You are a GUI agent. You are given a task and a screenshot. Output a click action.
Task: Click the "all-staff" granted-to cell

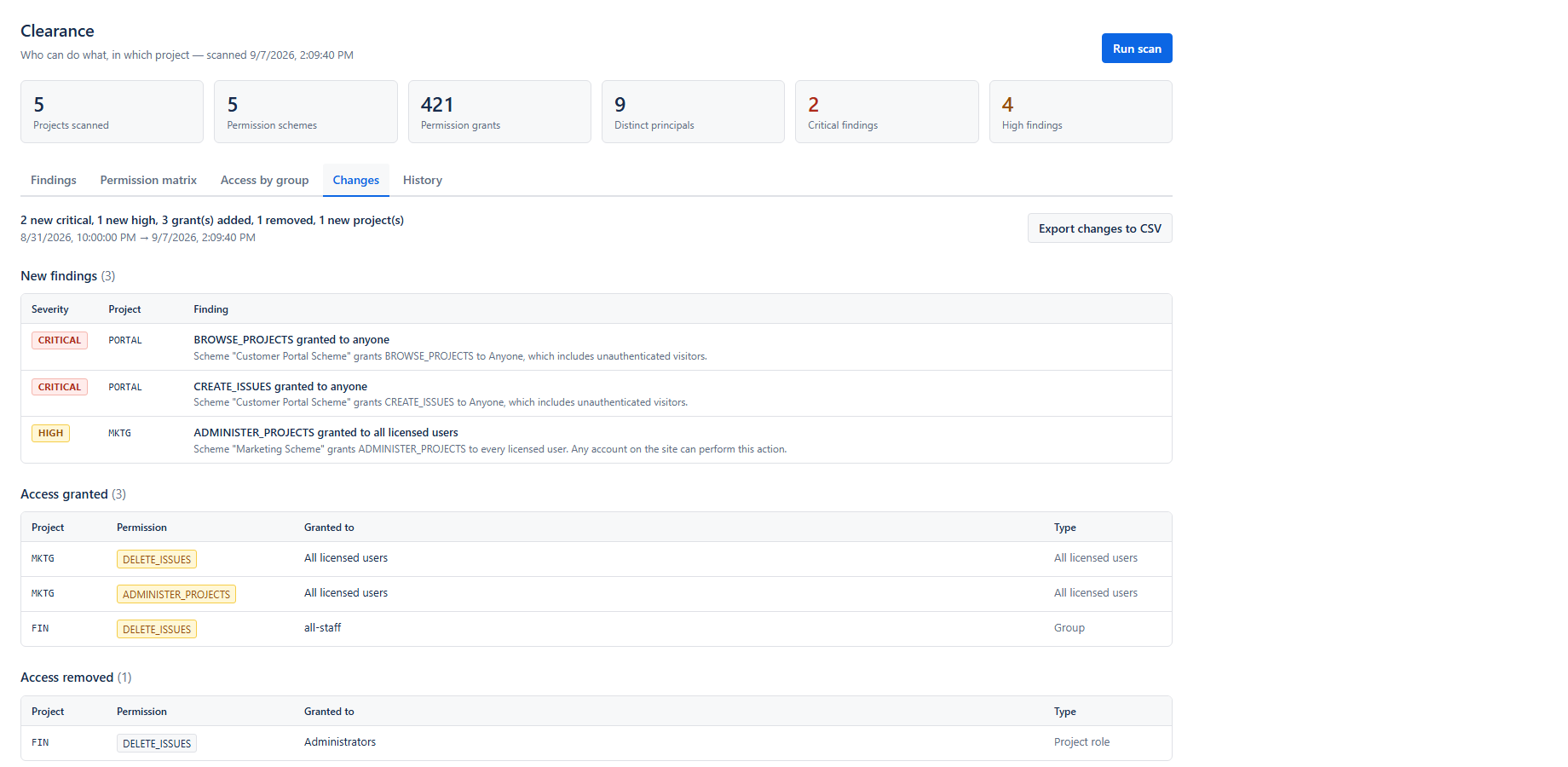point(322,628)
